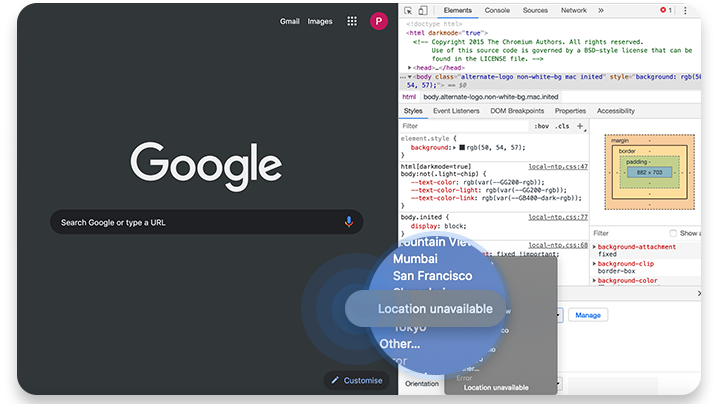The image size is (718, 404).
Task: Open source link local-ntp.css:47
Action: (x=558, y=167)
